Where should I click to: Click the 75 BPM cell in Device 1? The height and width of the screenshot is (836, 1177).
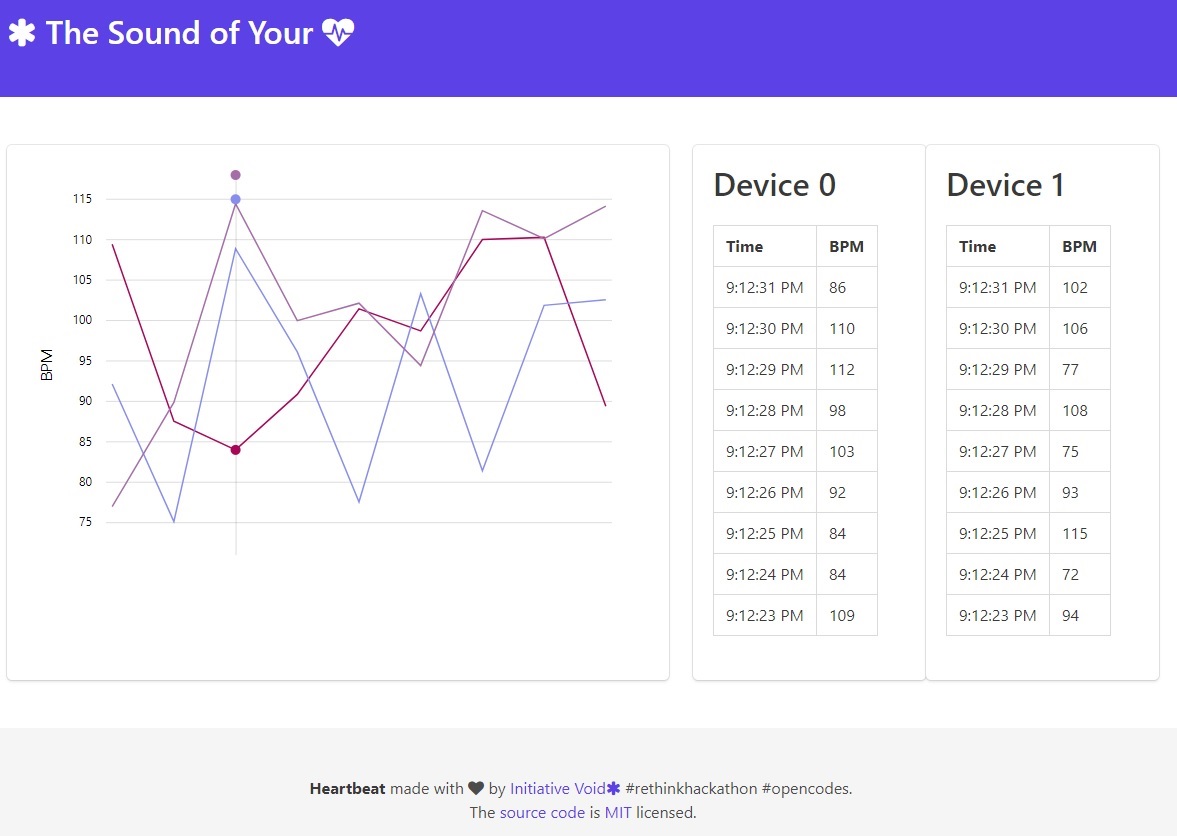tap(1079, 451)
